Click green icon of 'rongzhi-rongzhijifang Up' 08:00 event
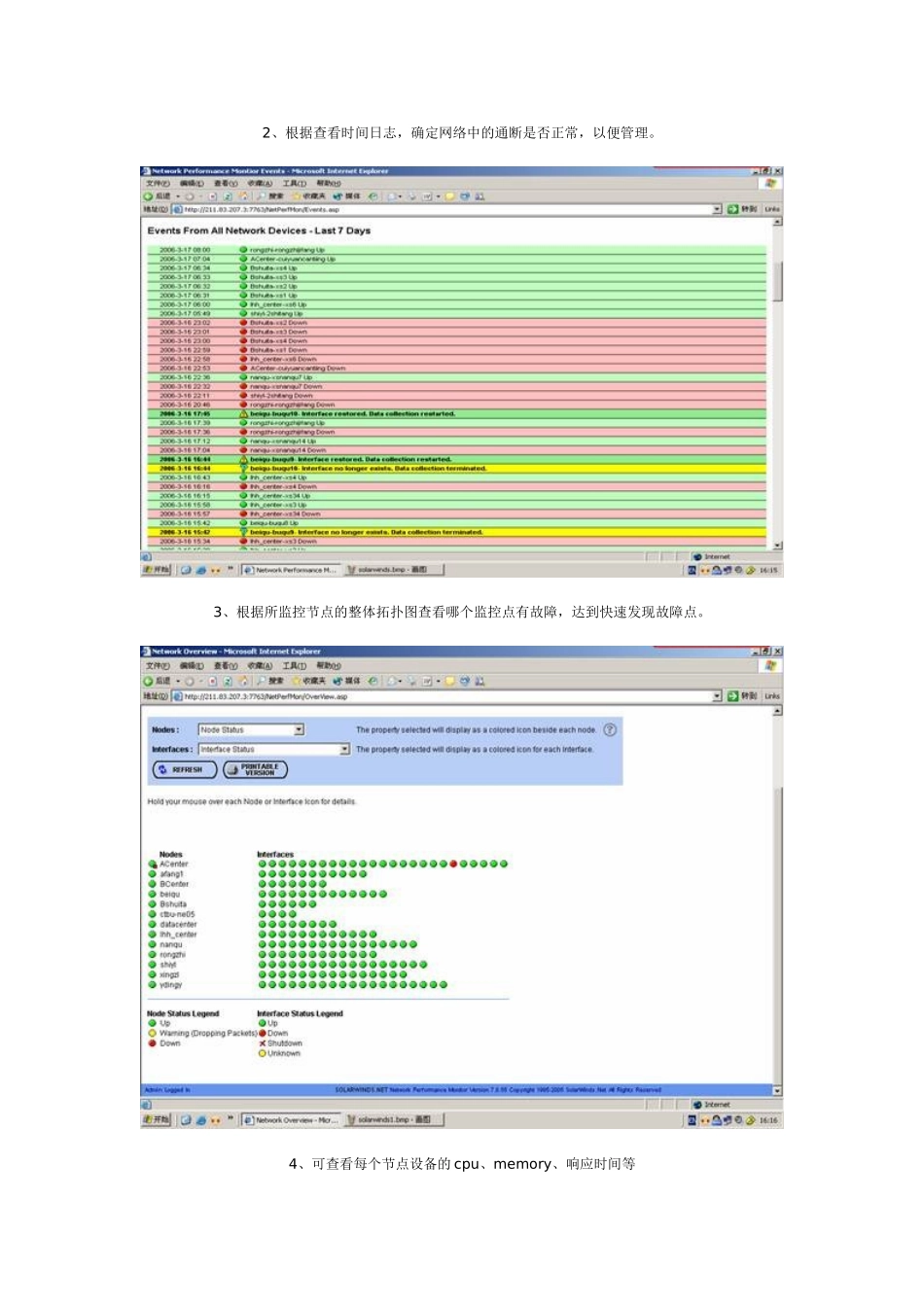This screenshot has width=924, height=1307. click(x=243, y=250)
